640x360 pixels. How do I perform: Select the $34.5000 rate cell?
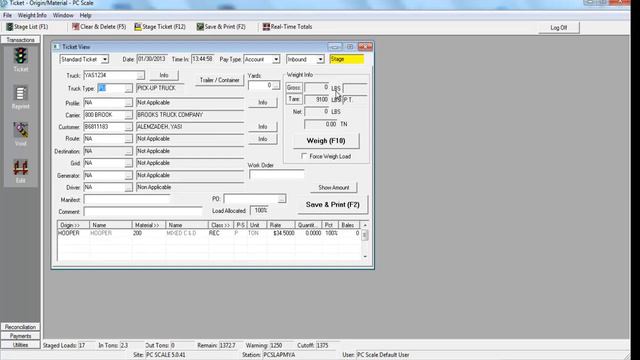coord(281,233)
